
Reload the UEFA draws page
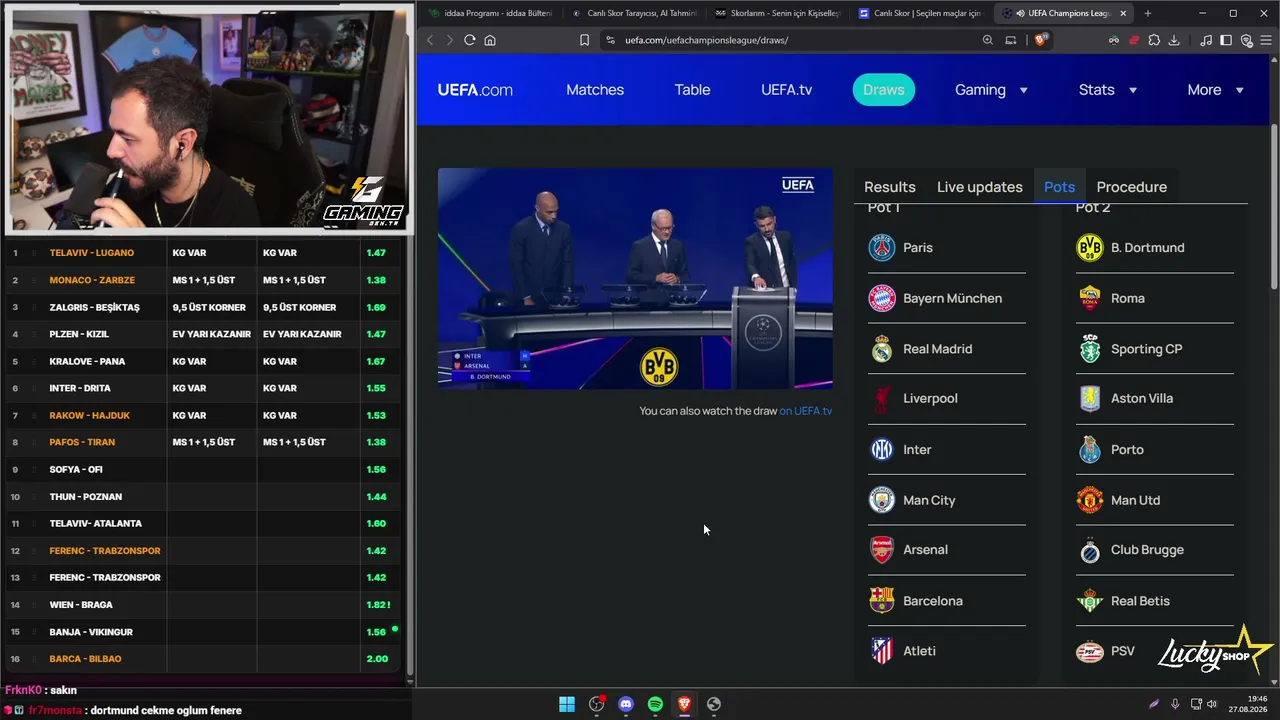[469, 40]
